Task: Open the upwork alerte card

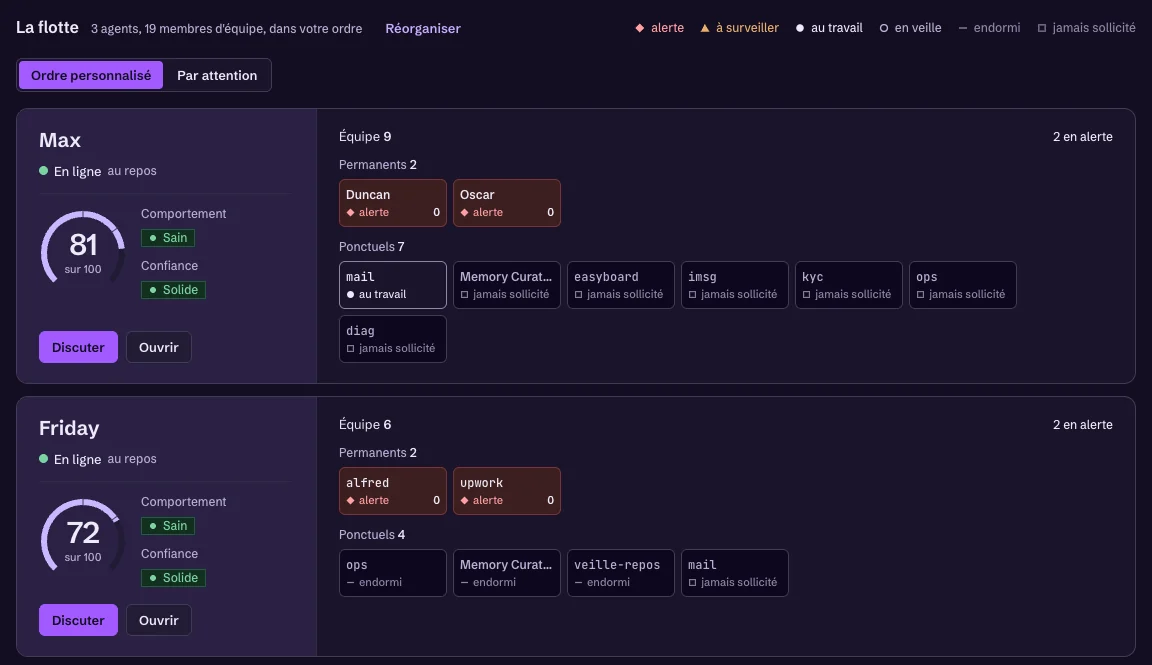Action: [506, 491]
